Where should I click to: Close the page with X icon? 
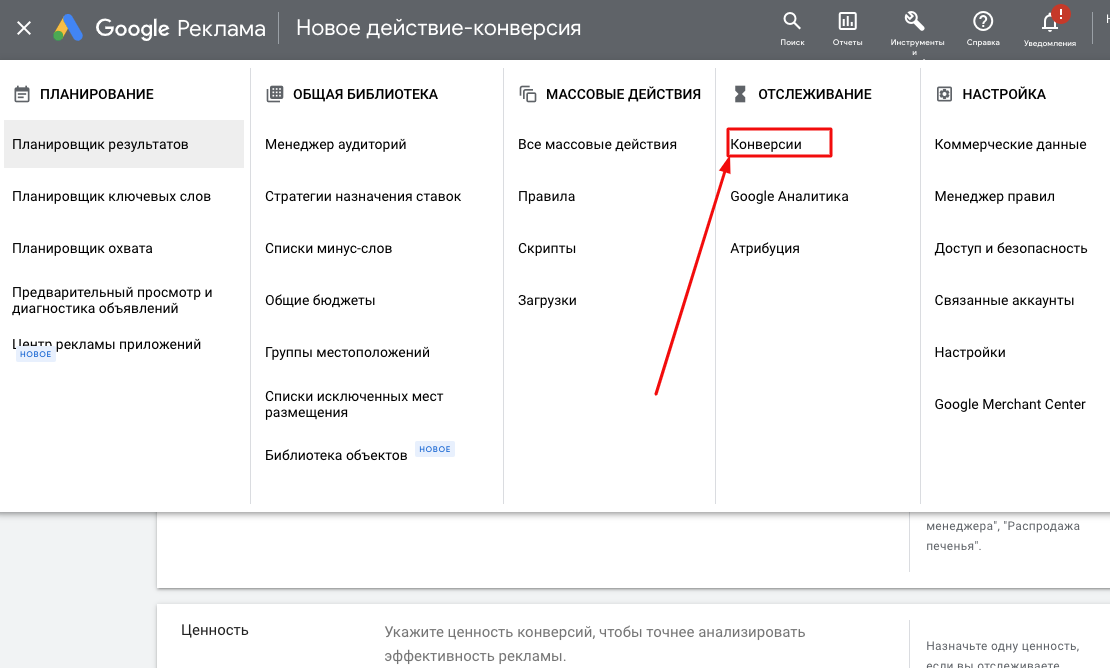tap(24, 28)
